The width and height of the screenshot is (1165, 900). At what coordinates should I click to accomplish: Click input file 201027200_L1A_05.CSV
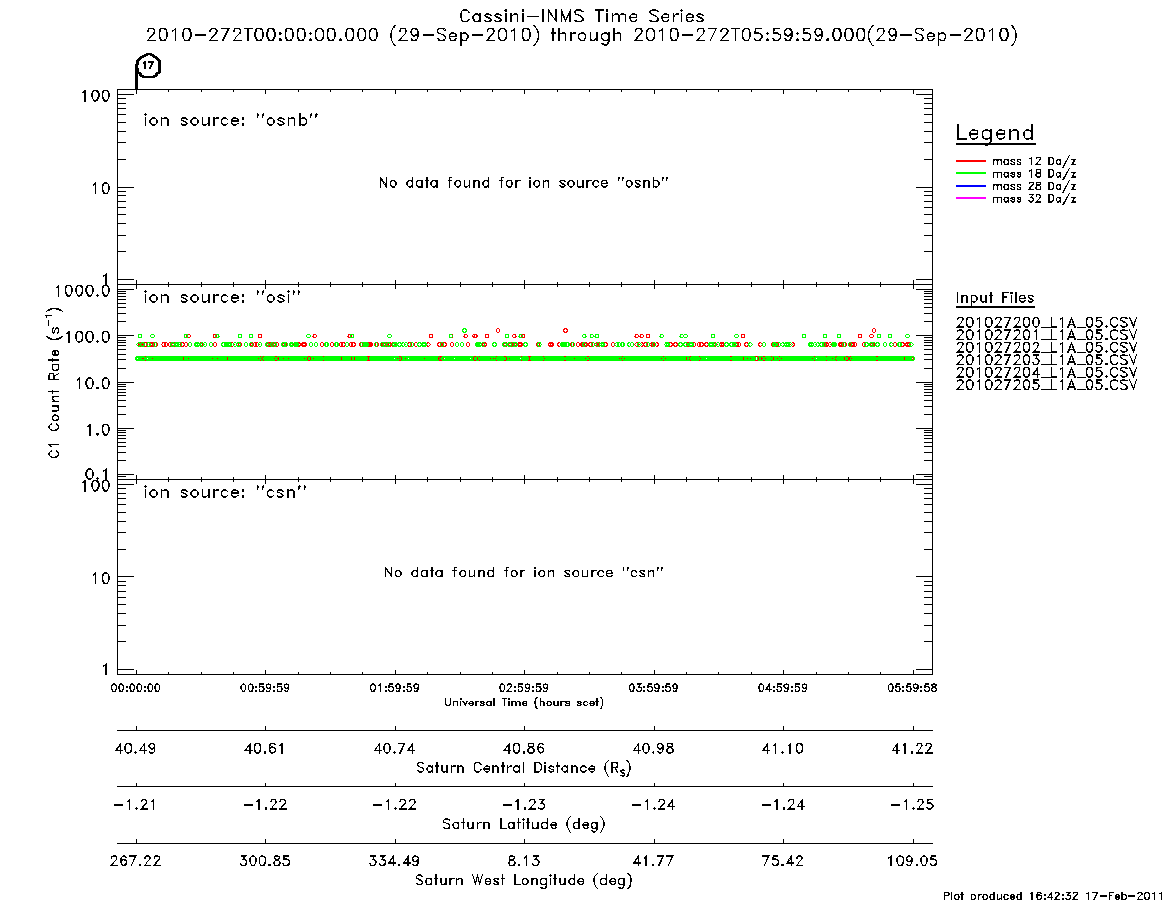pos(1046,323)
